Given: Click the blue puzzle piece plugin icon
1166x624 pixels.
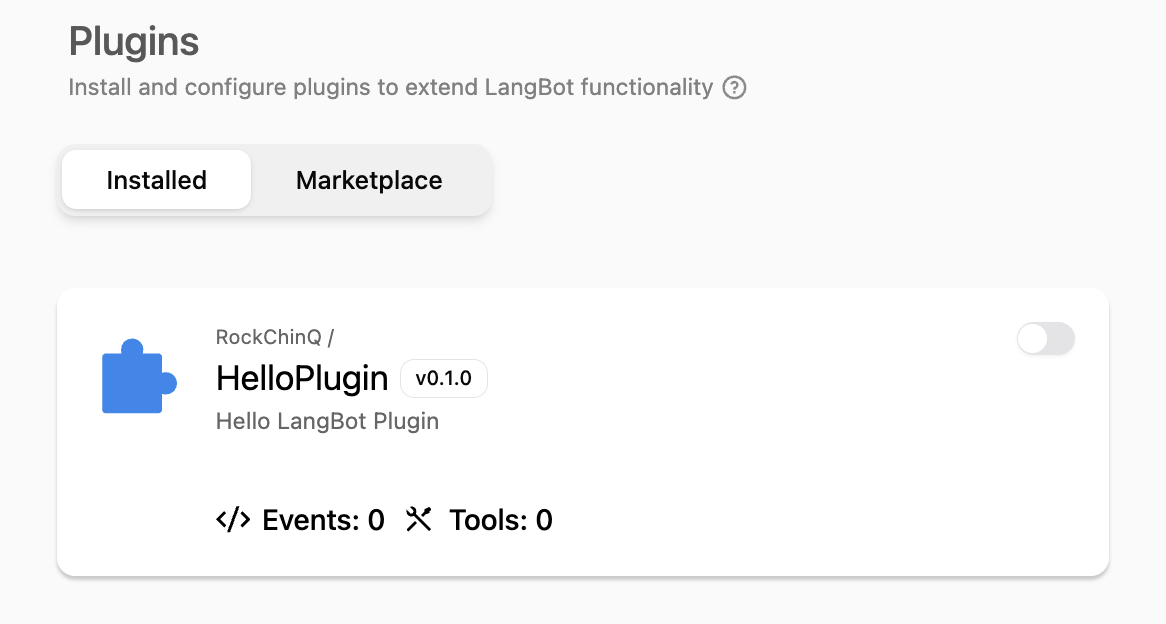Looking at the screenshot, I should [138, 378].
